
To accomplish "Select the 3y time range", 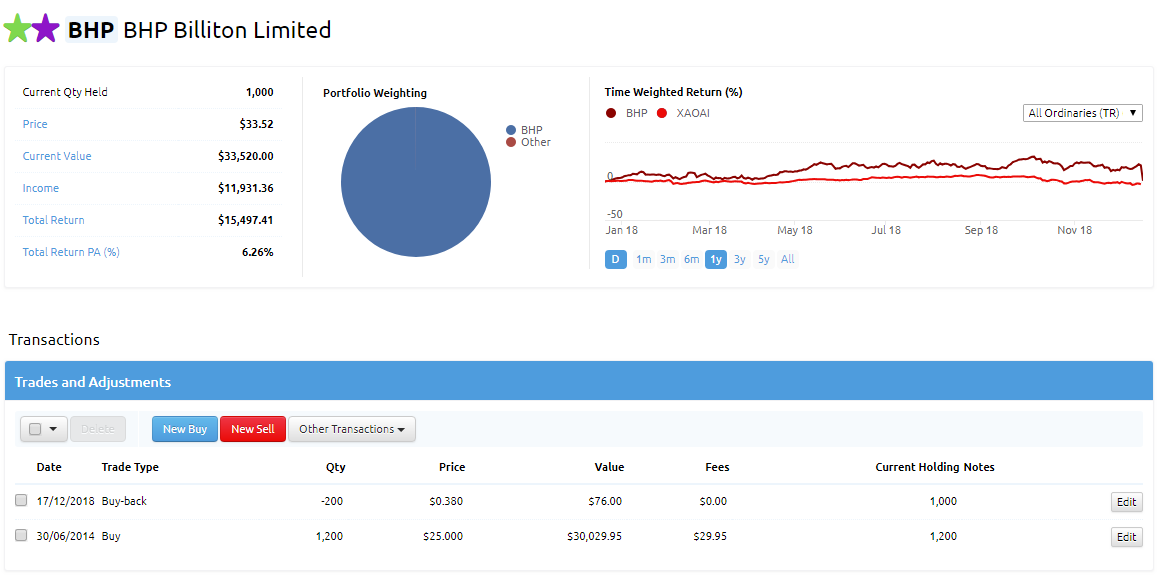I will coord(740,259).
